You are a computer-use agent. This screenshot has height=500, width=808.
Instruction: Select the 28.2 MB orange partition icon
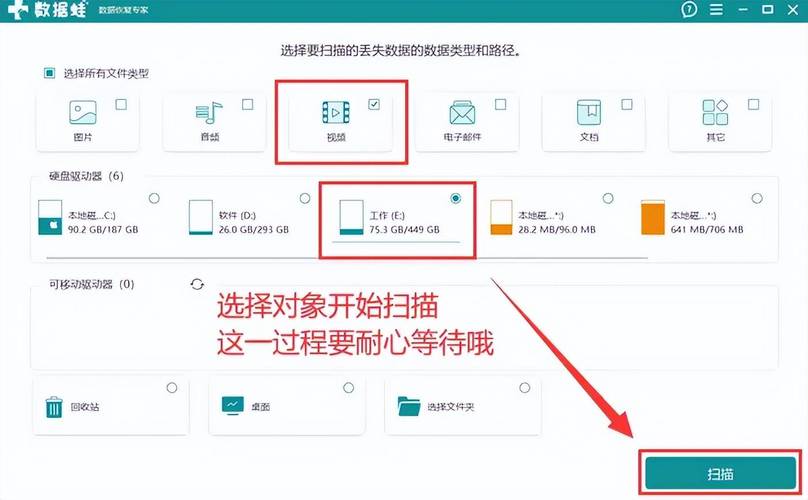coord(501,218)
